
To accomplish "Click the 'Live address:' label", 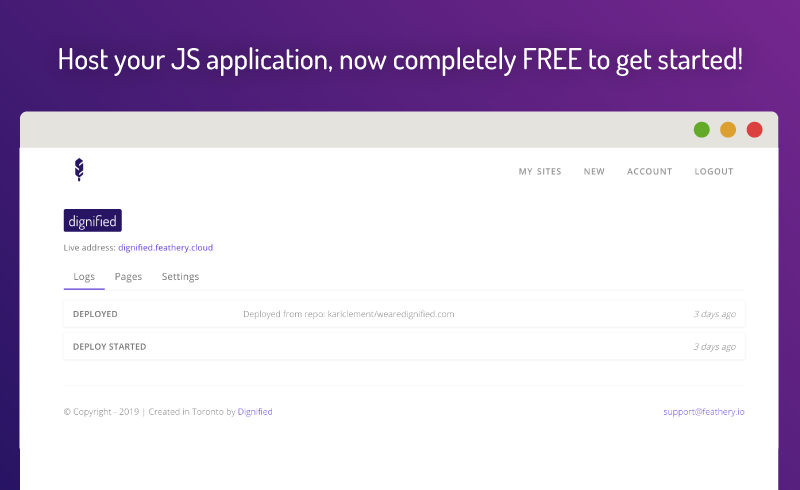I will (90, 248).
